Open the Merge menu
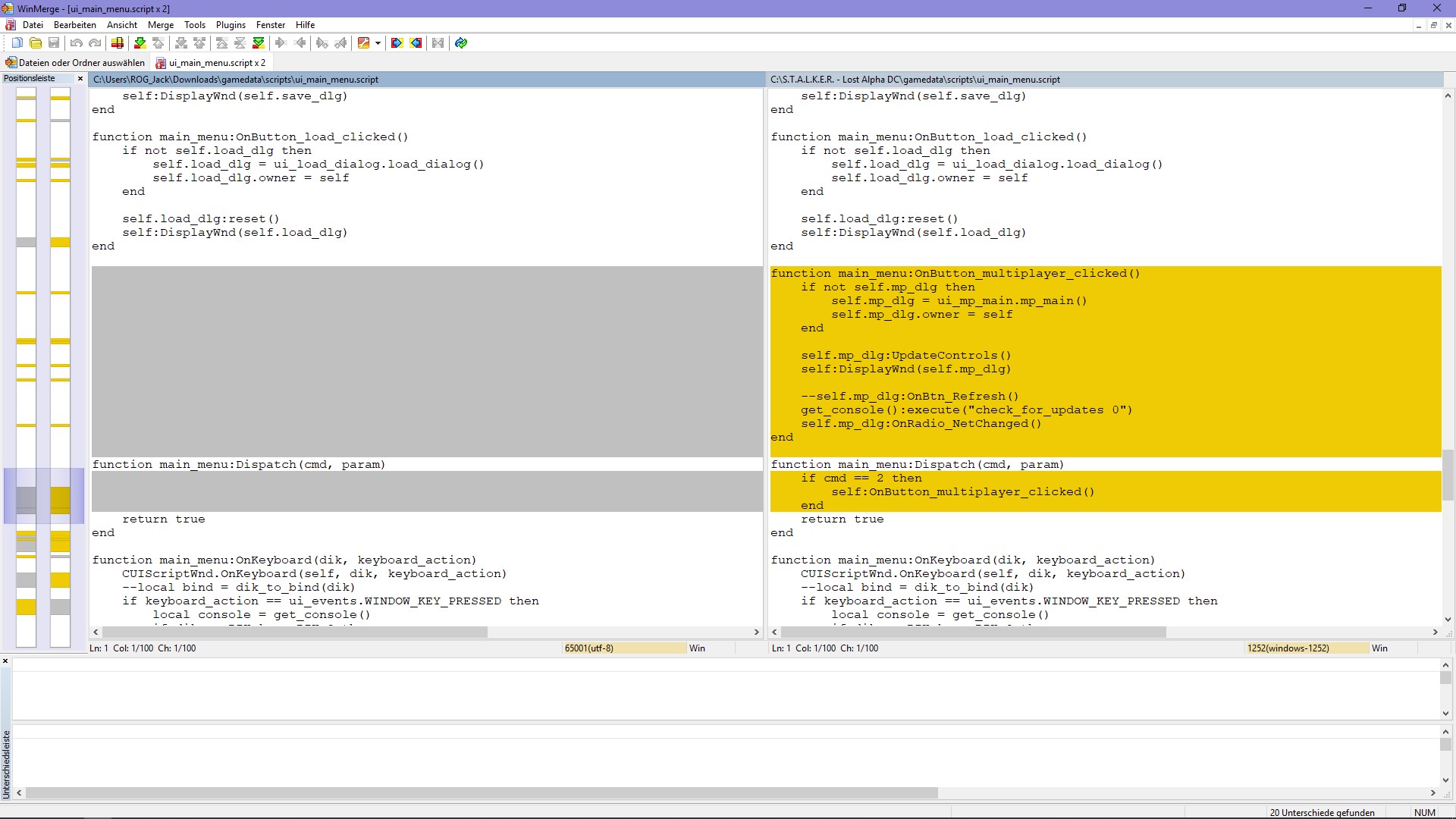The width and height of the screenshot is (1456, 819). coord(160,25)
